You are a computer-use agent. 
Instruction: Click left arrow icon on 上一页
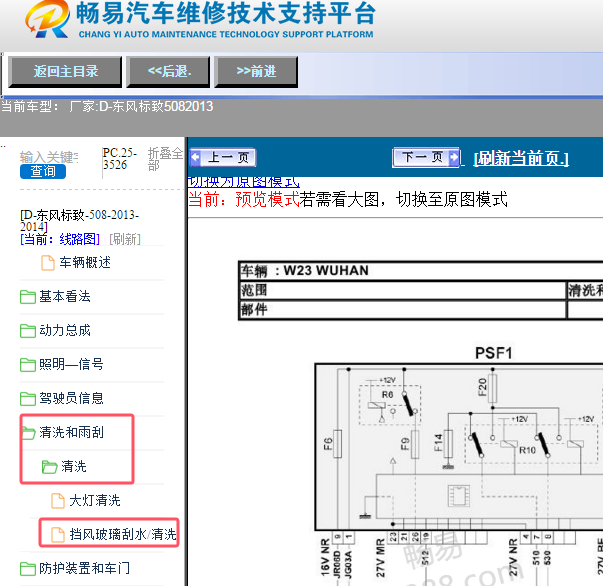[195, 157]
